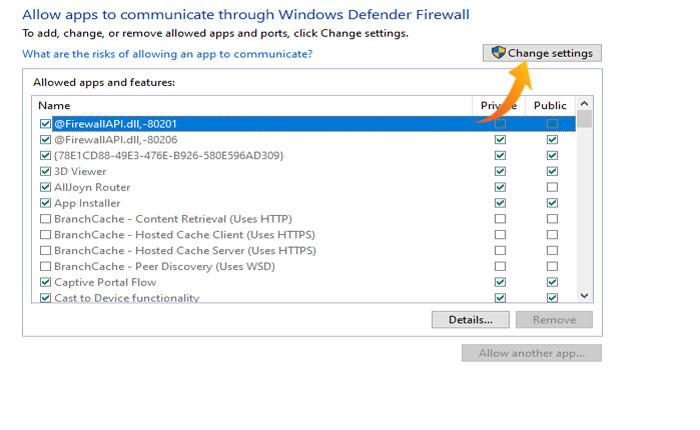Click the Remove button
700x430 pixels.
coord(554,320)
